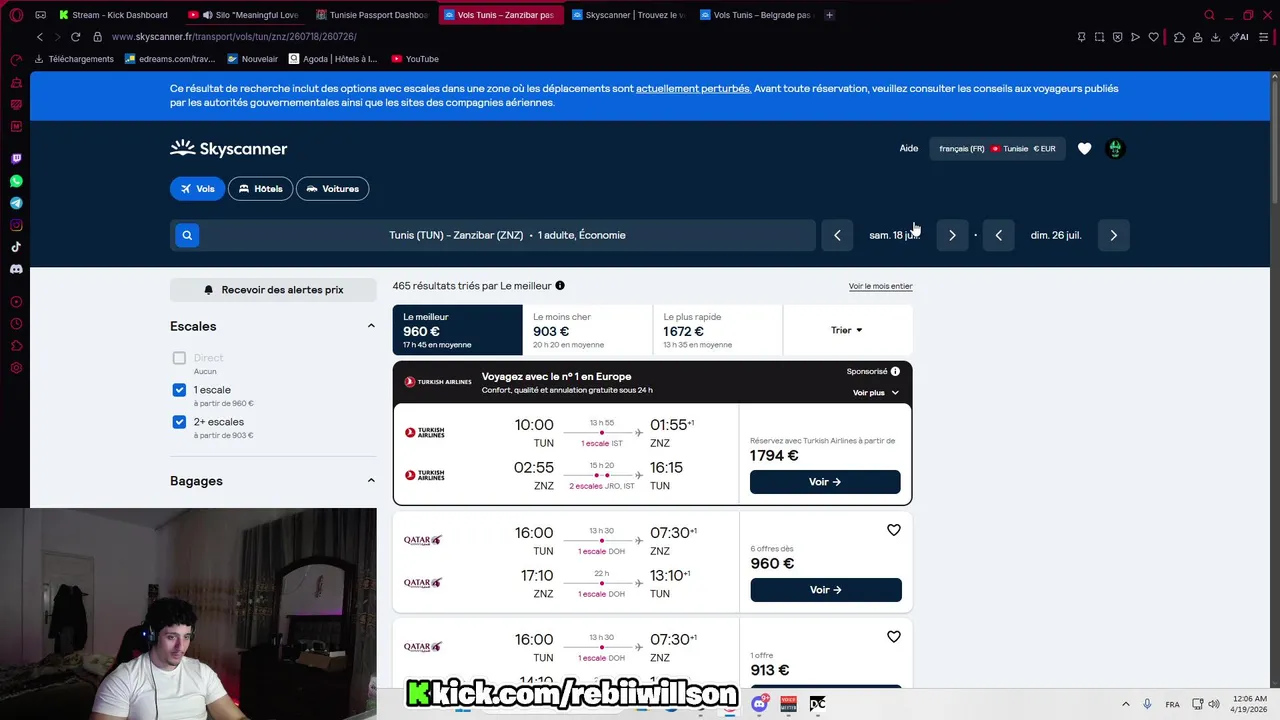Image resolution: width=1280 pixels, height=720 pixels.
Task: Save the 960 € Qatar flight heart
Action: [x=894, y=530]
